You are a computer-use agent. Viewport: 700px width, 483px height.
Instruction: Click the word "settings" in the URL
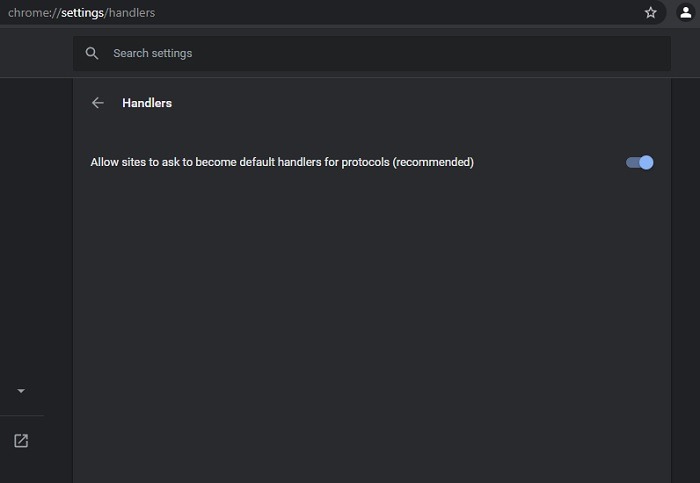coord(81,13)
